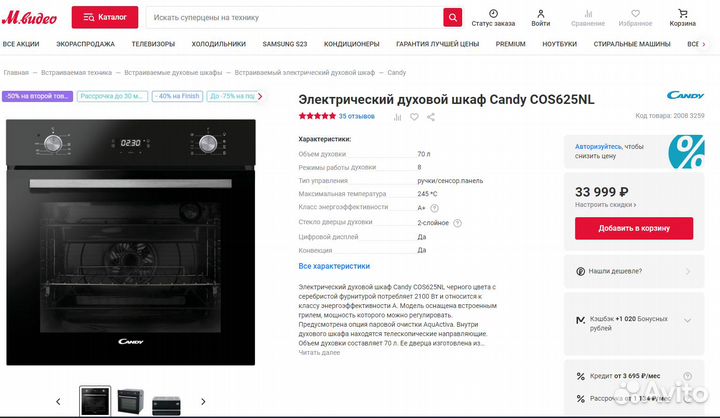Focus the search field for deals
Viewport: 720px width, 418px height.
[x=294, y=17]
